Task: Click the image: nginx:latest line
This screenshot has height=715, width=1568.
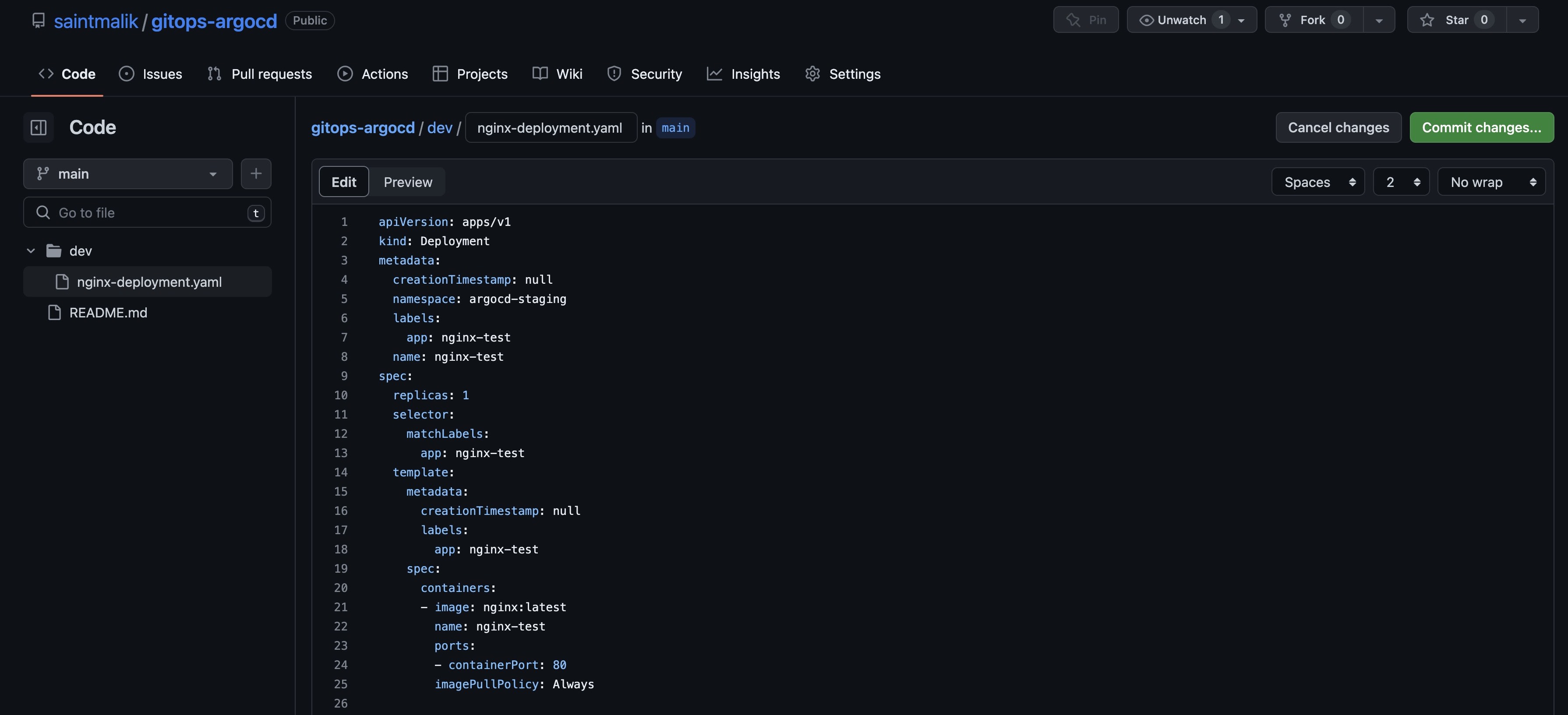Action: coord(493,607)
